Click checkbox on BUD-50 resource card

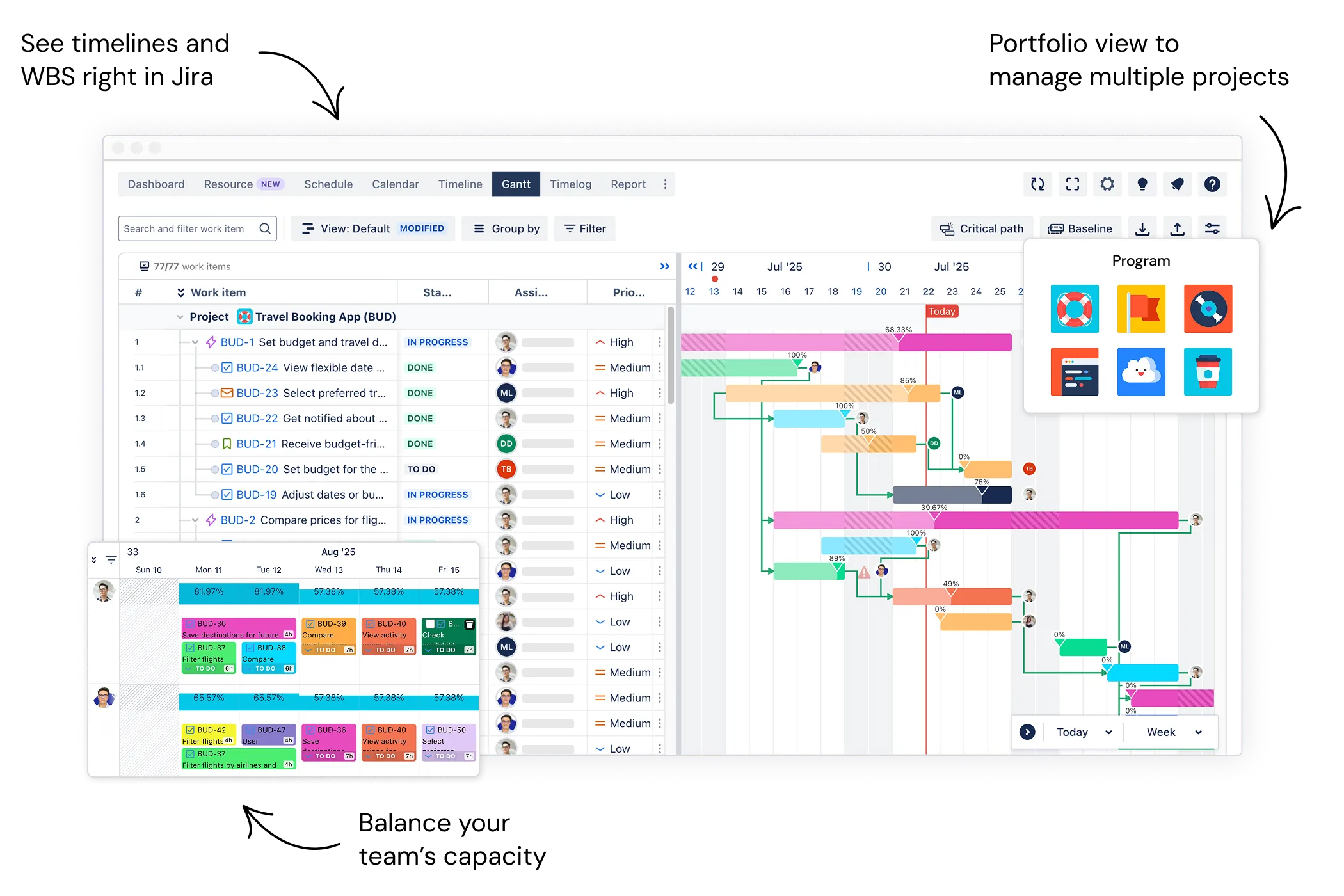(x=430, y=730)
